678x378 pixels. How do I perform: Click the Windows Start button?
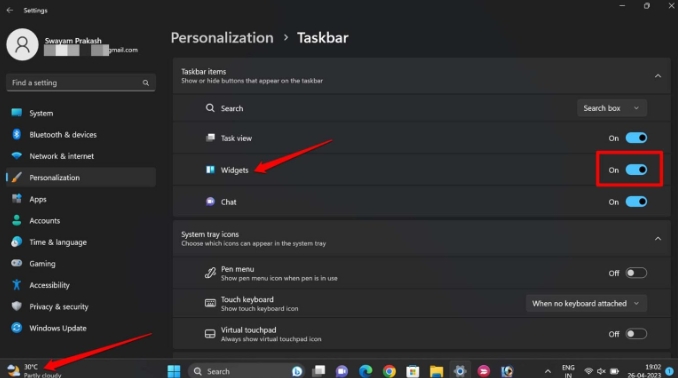(174, 371)
